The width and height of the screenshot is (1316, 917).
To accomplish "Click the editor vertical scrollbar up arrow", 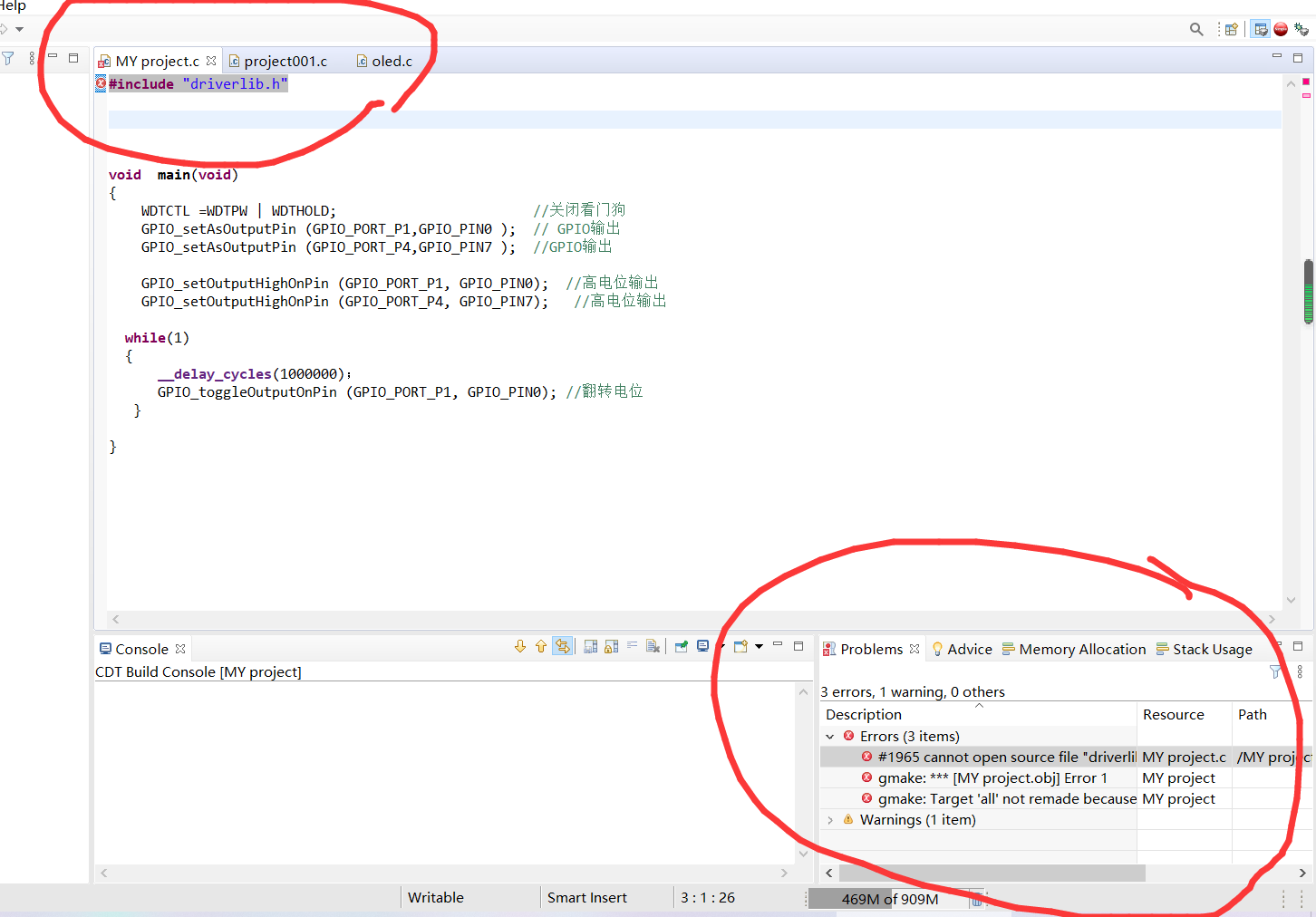I will click(x=1291, y=83).
